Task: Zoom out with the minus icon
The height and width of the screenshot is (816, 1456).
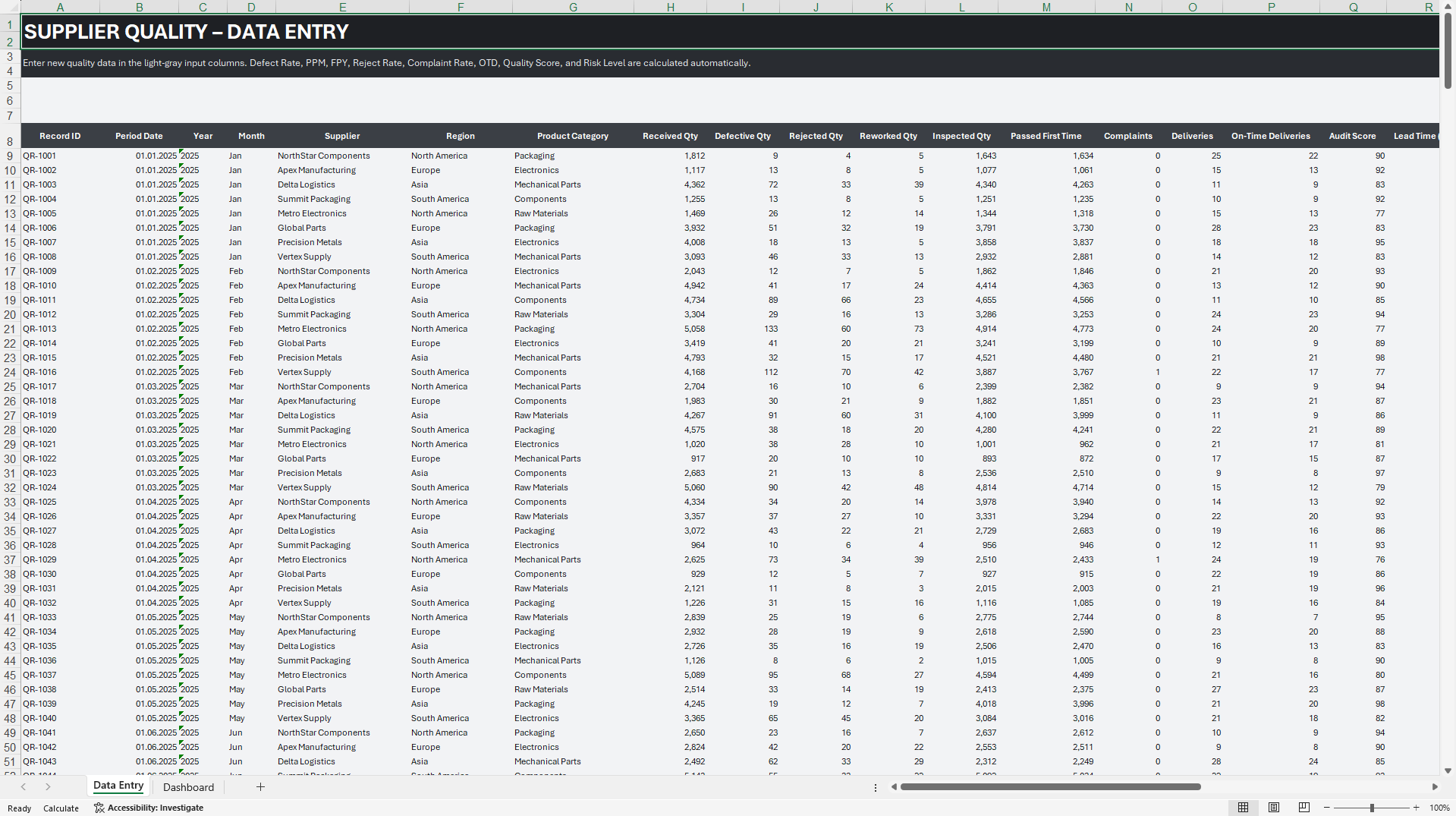Action: [1327, 808]
